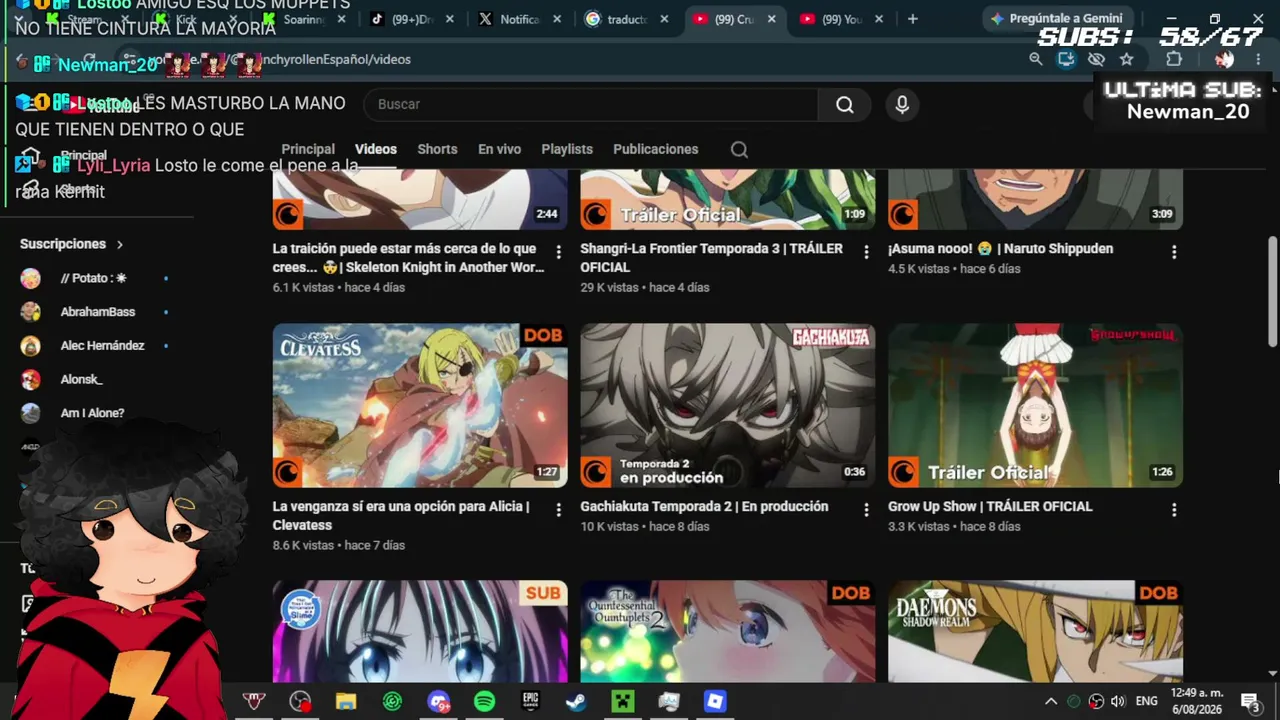Image resolution: width=1280 pixels, height=720 pixels.
Task: Open options for Gachiakuta Temporada 2 video
Action: click(866, 510)
